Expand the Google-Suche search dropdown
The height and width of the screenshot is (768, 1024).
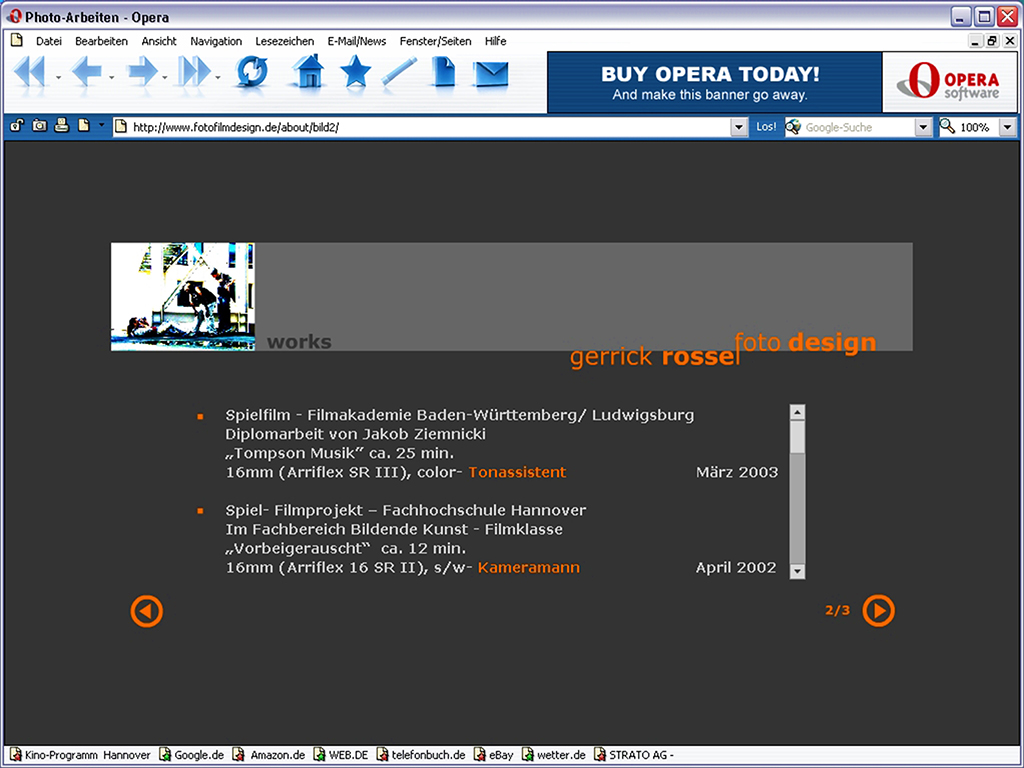click(922, 127)
